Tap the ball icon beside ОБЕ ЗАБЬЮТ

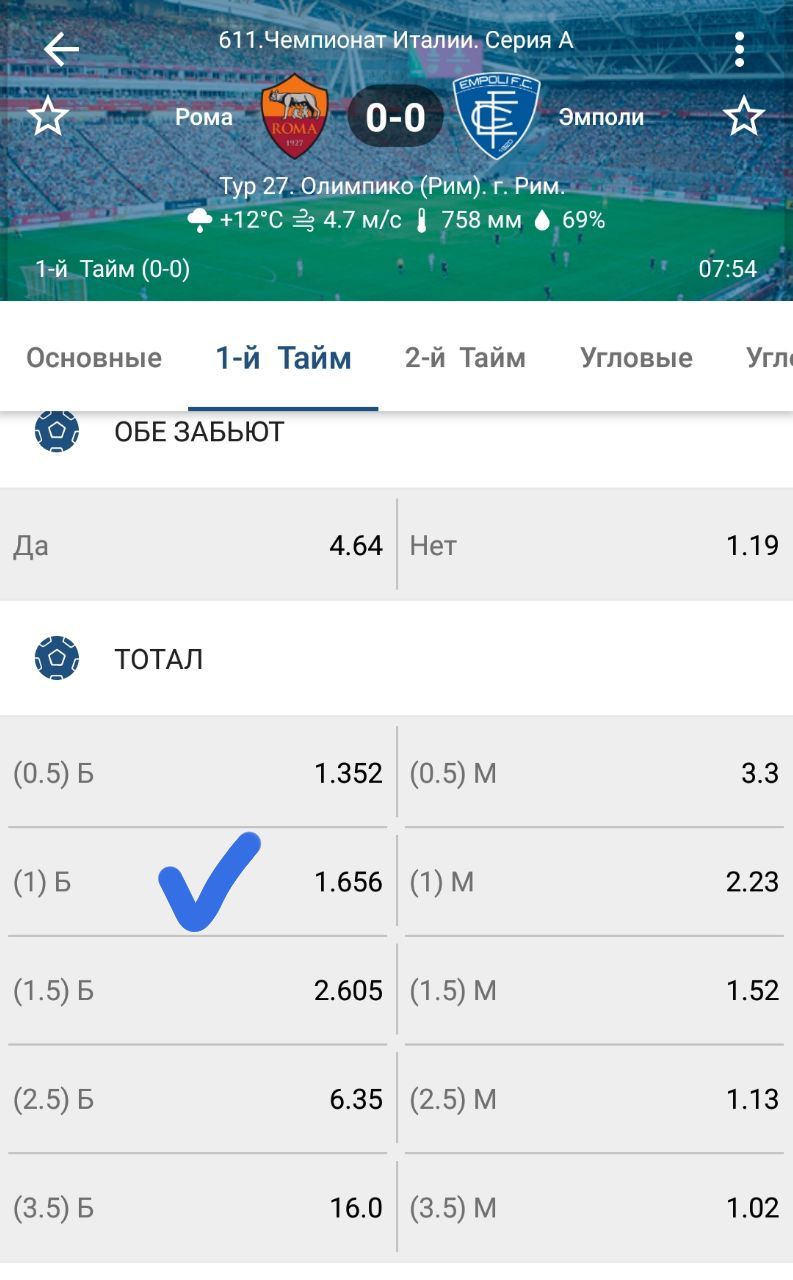[57, 432]
